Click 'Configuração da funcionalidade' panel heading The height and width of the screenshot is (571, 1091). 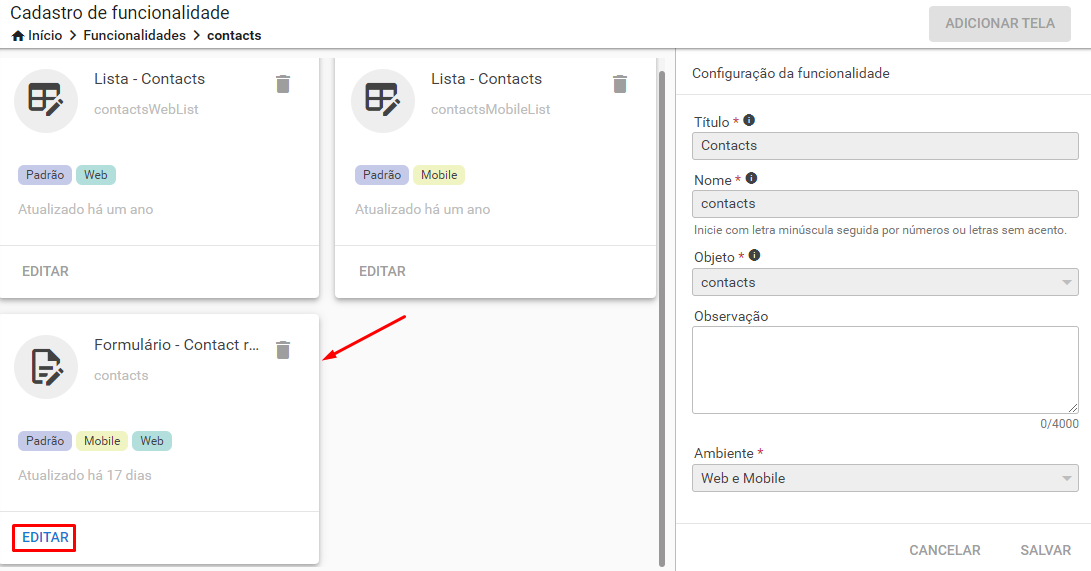coord(790,73)
